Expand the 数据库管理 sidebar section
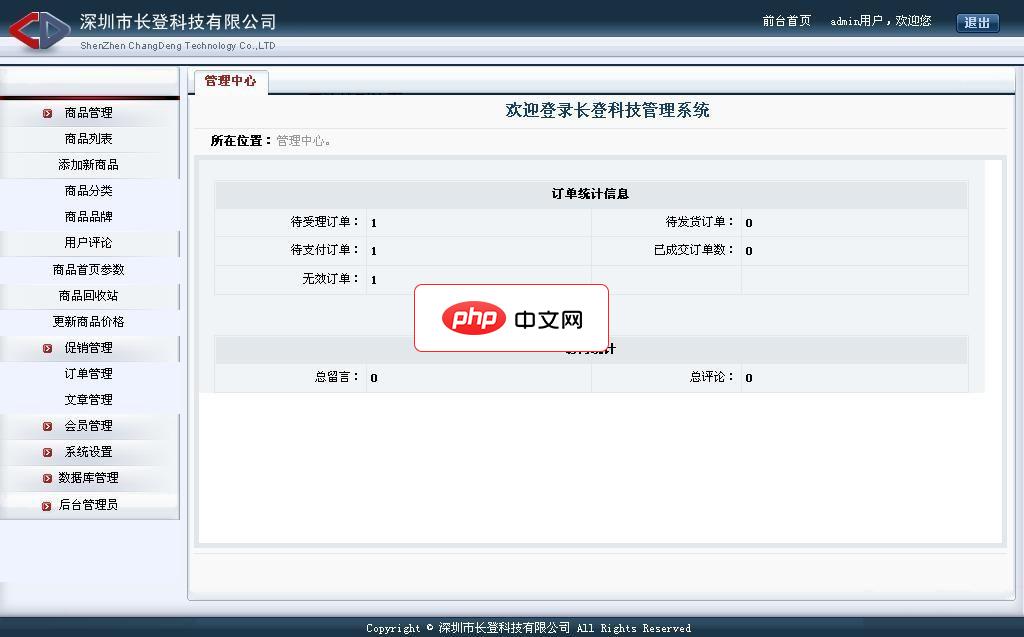Image resolution: width=1024 pixels, height=637 pixels. pyautogui.click(x=90, y=478)
